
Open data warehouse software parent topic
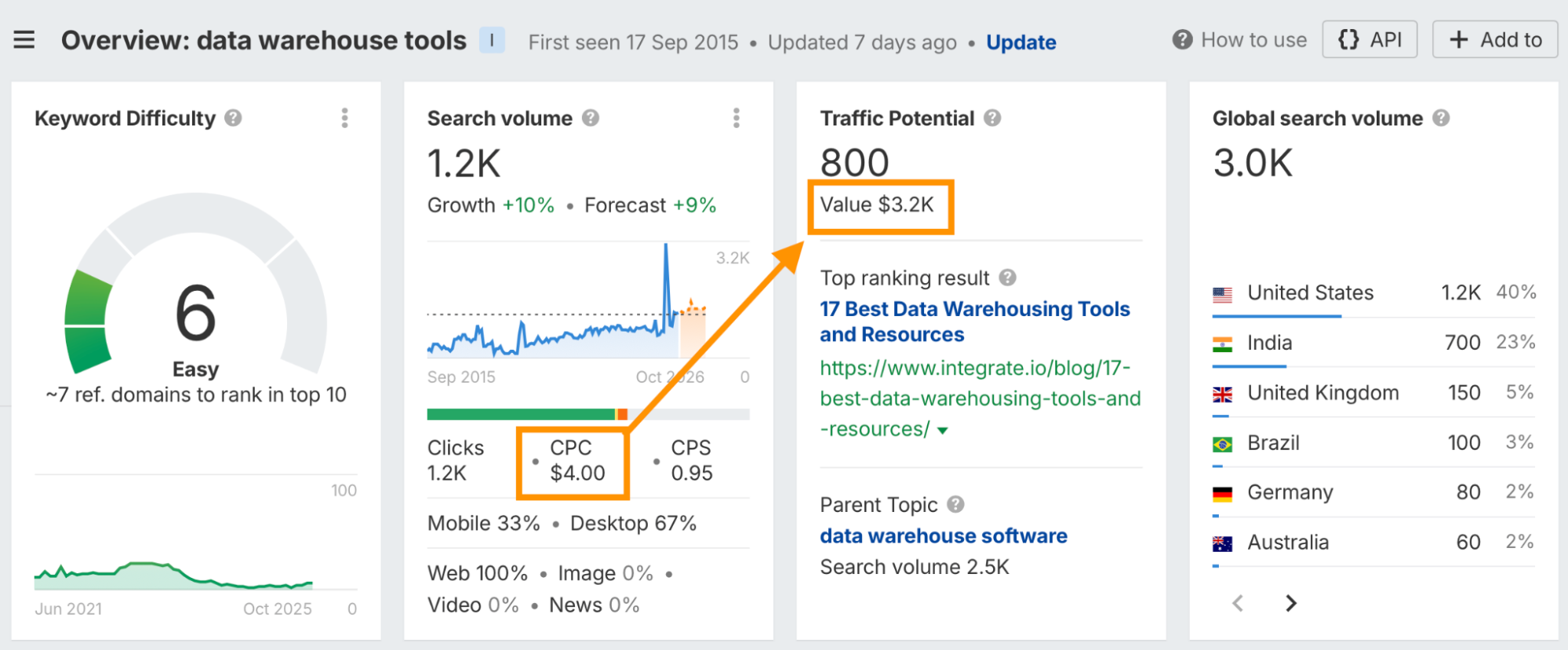[943, 536]
